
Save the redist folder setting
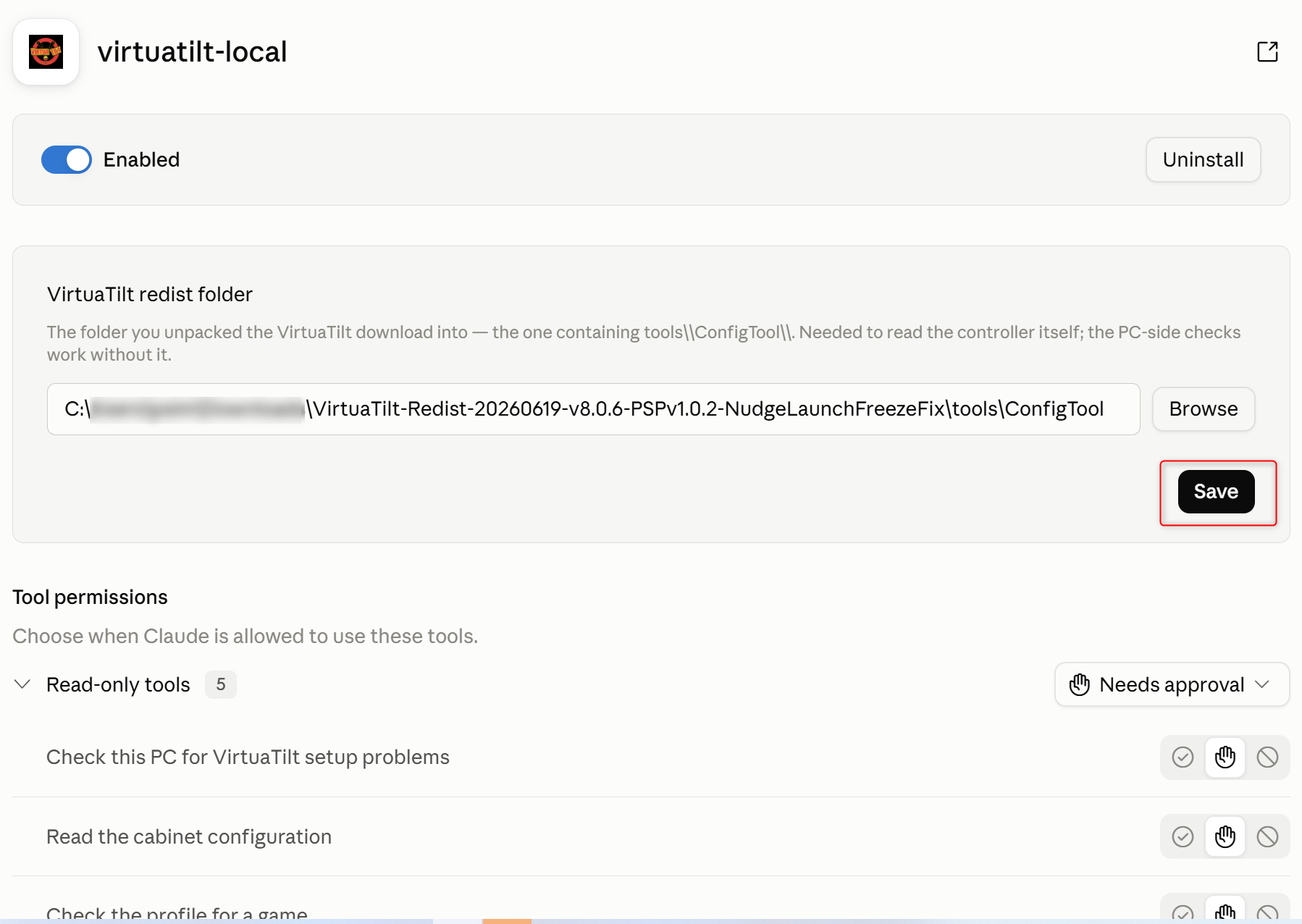coord(1216,492)
